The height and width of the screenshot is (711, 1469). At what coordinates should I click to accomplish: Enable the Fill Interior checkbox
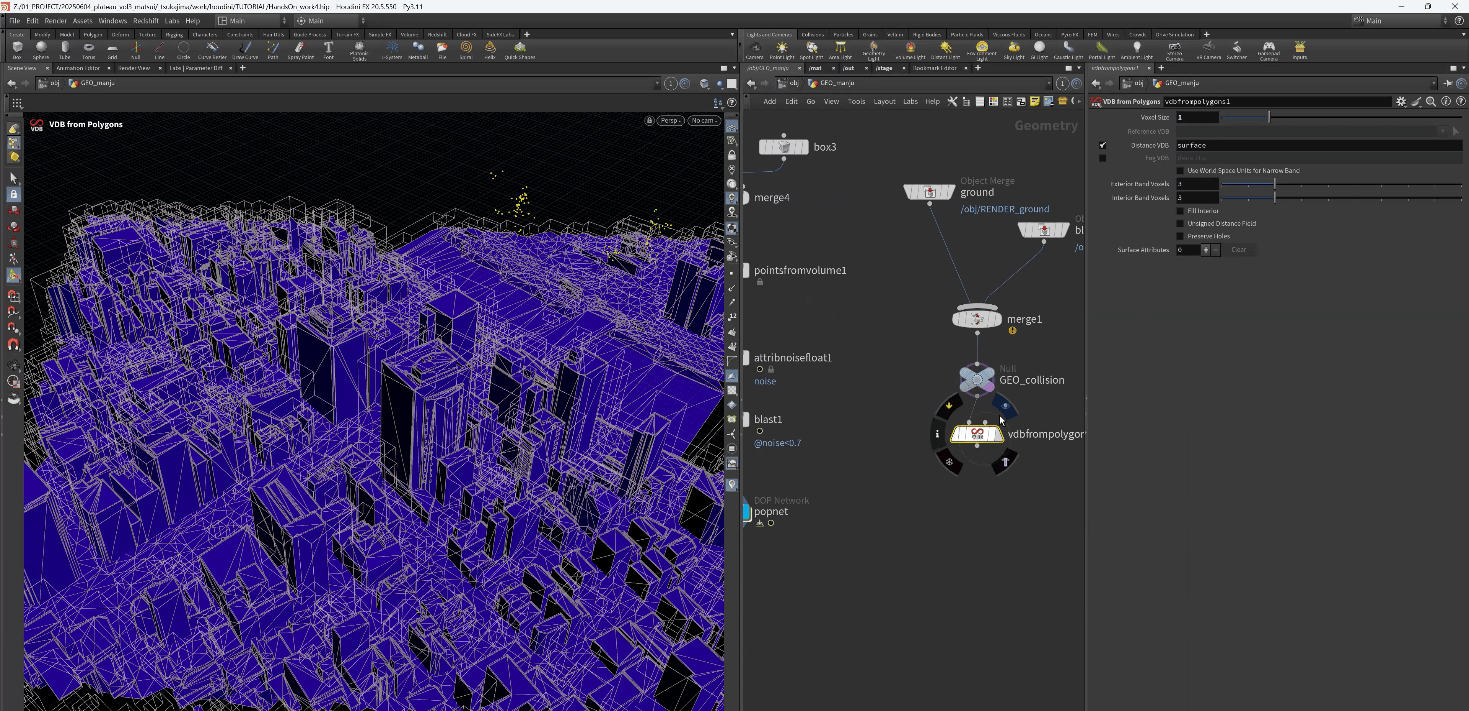1180,211
